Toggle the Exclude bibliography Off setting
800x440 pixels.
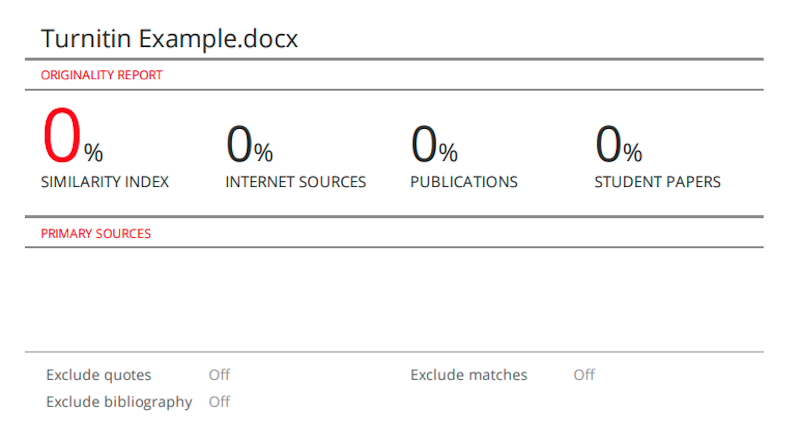pos(219,401)
